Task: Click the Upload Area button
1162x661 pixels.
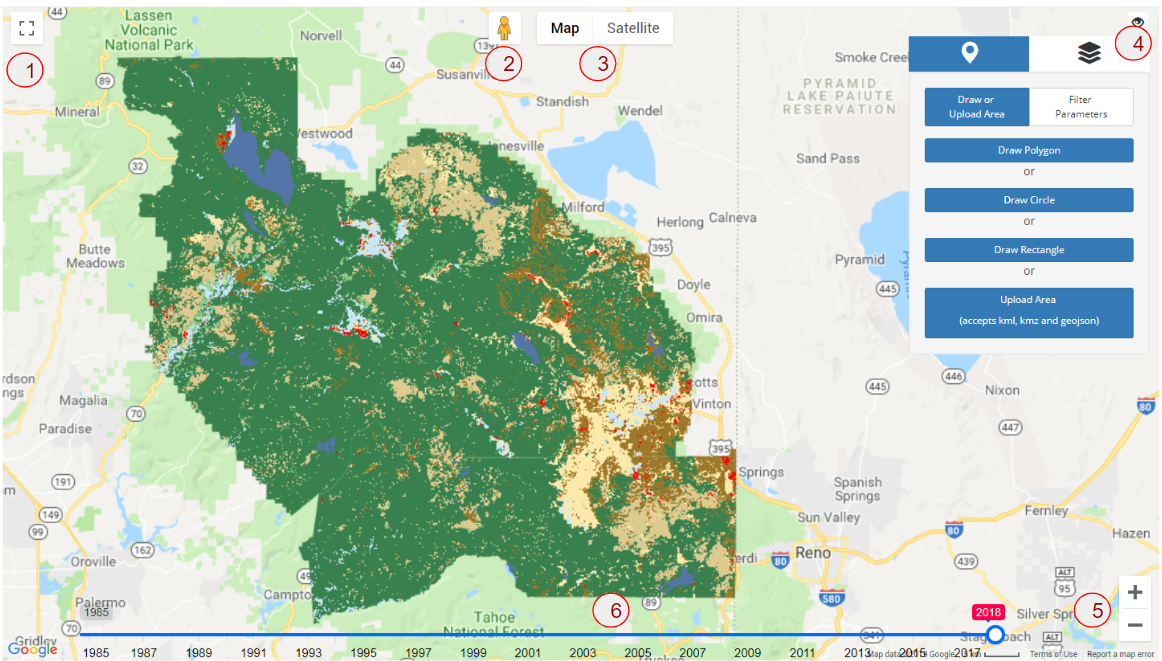Action: pyautogui.click(x=1029, y=312)
